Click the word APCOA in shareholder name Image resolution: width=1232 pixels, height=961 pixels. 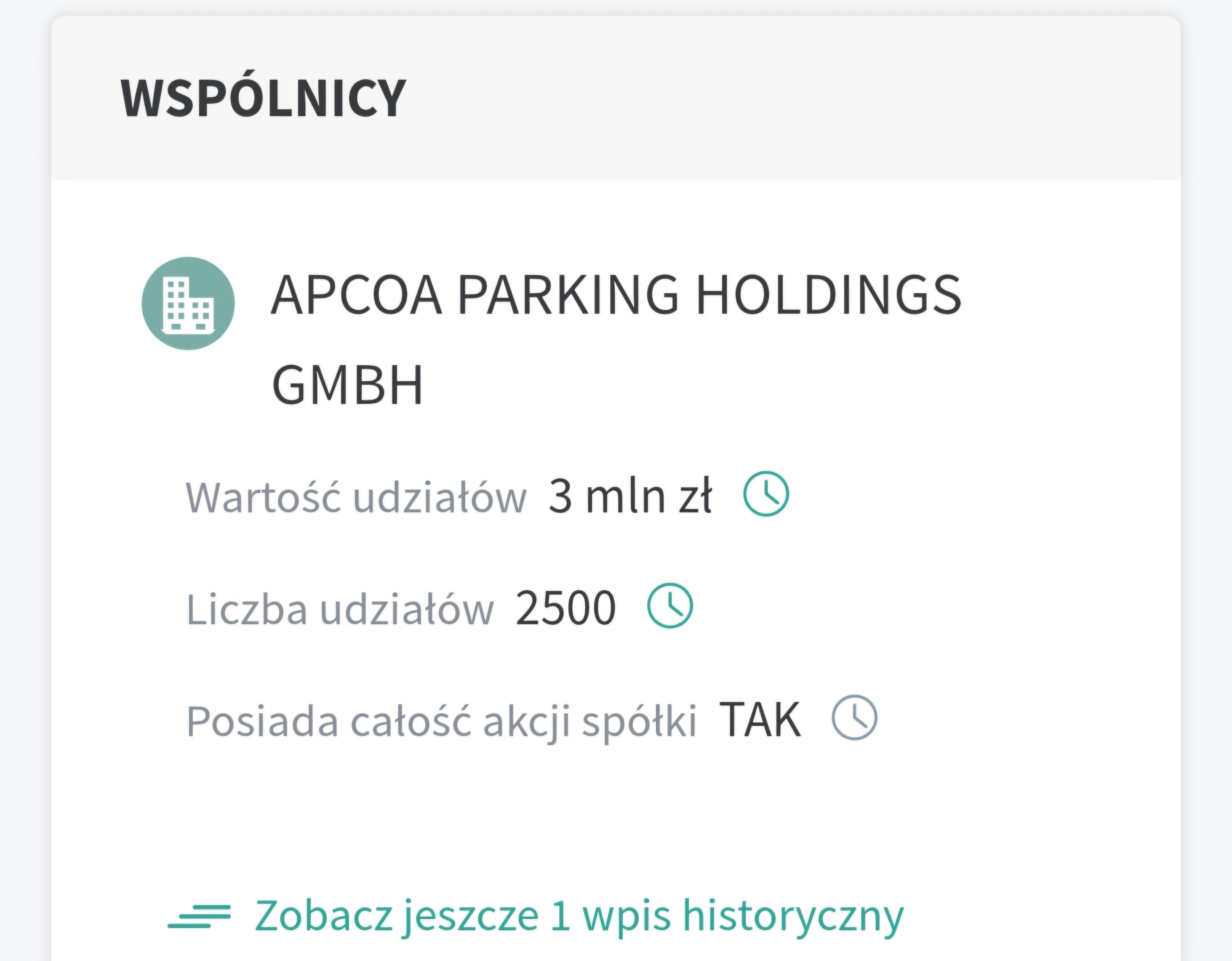pyautogui.click(x=356, y=294)
